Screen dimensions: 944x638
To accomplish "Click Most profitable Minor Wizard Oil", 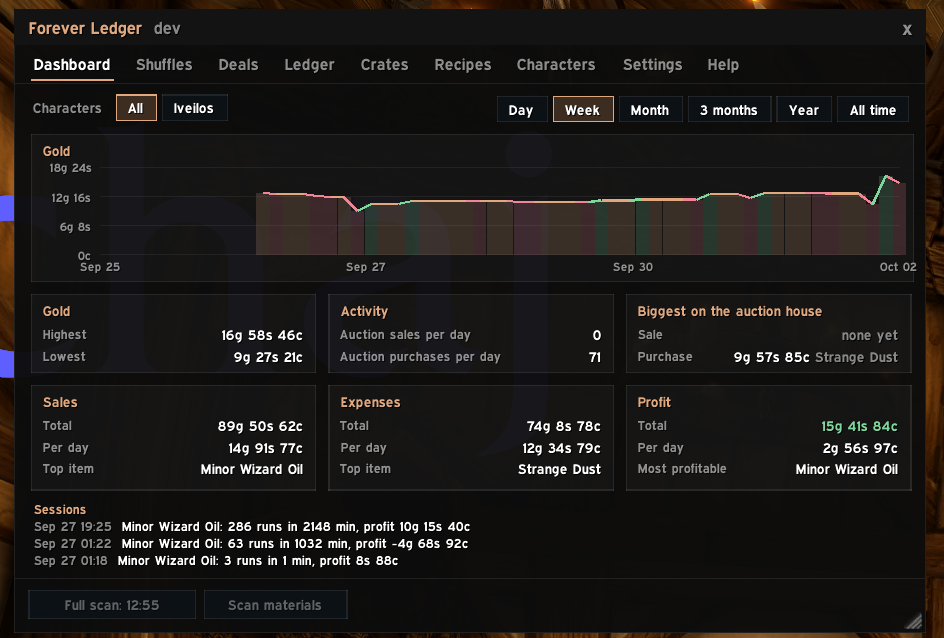I will coord(846,469).
